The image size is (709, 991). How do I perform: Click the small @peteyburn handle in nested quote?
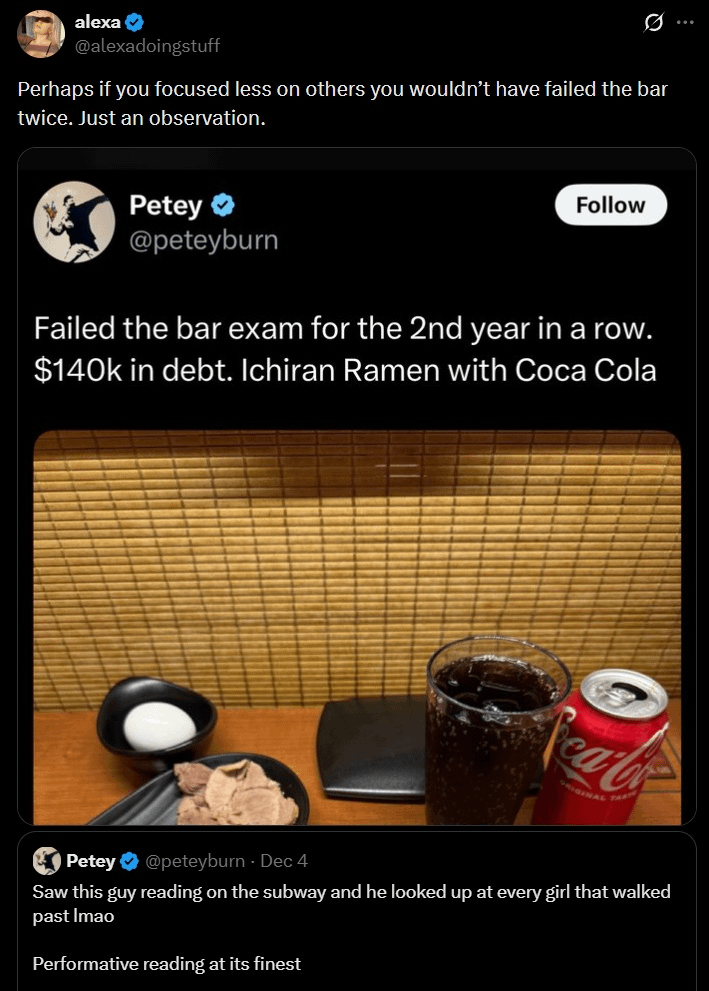tap(195, 861)
